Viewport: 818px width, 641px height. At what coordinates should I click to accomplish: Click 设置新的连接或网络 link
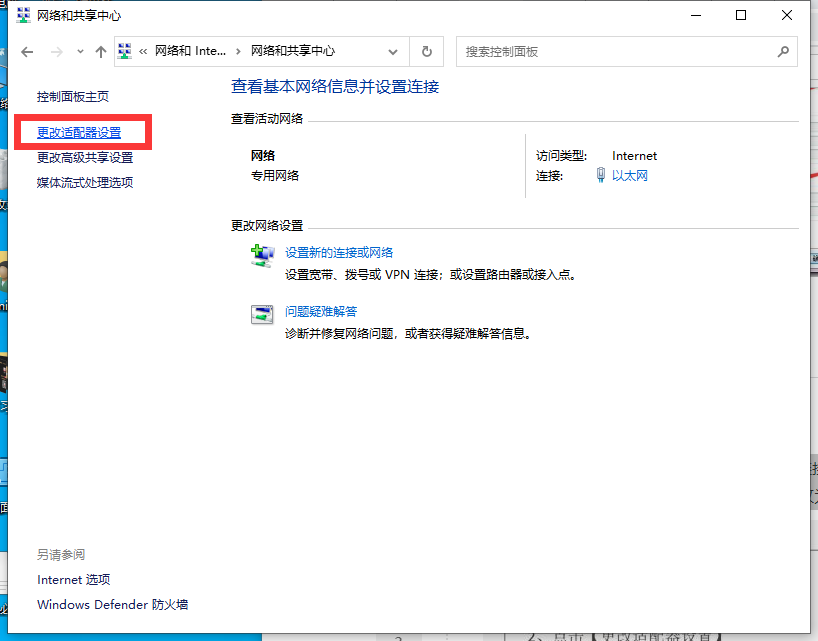[x=339, y=253]
